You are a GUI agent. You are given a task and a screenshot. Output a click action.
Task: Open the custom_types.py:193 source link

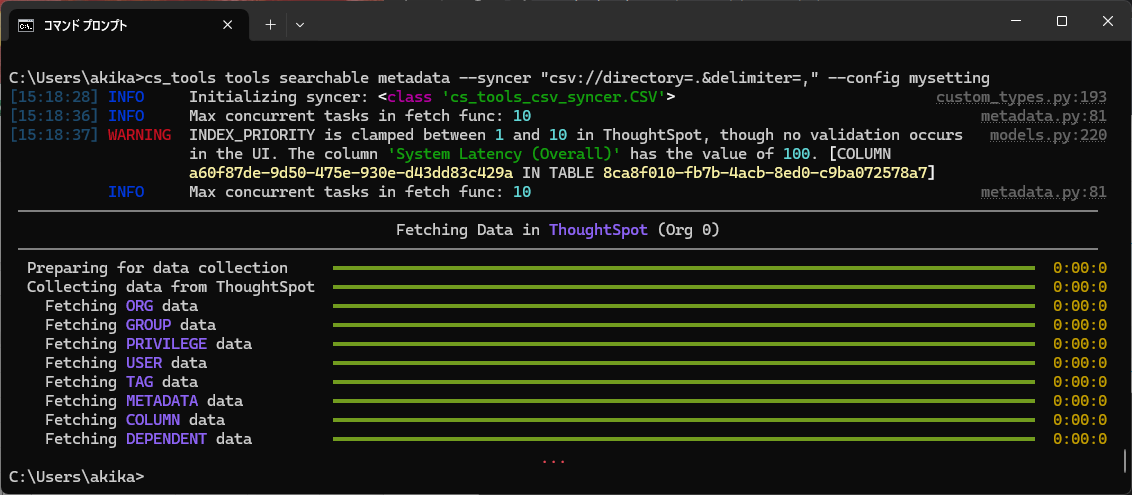tap(1021, 97)
